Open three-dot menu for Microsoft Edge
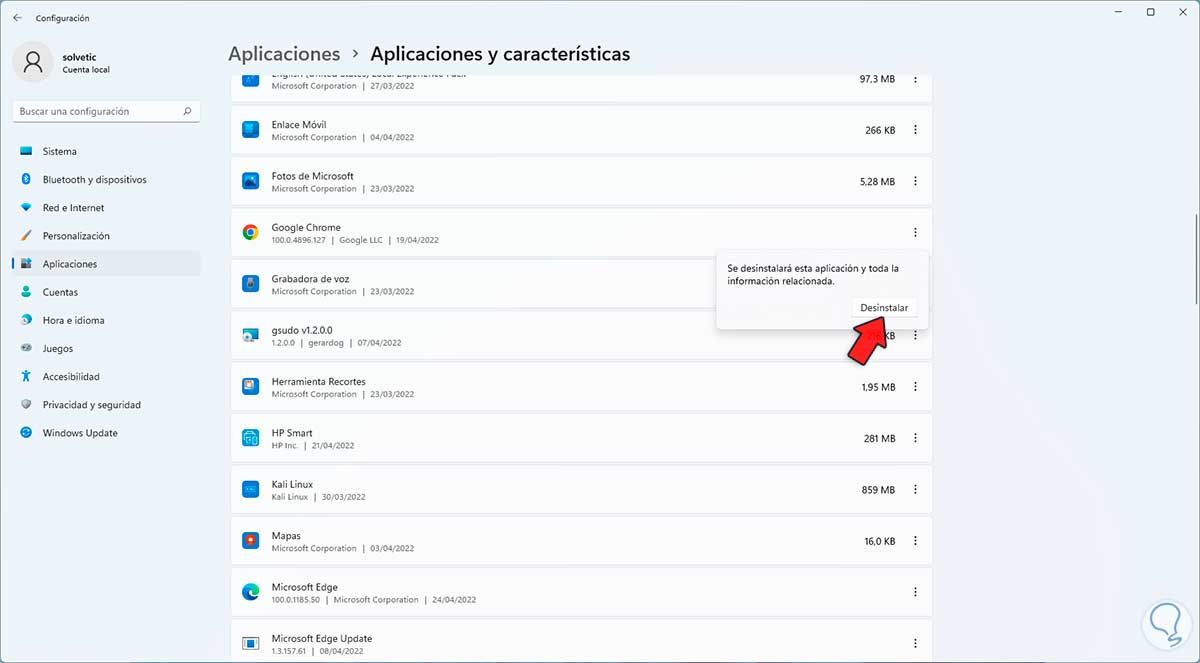This screenshot has height=663, width=1200. tap(915, 592)
